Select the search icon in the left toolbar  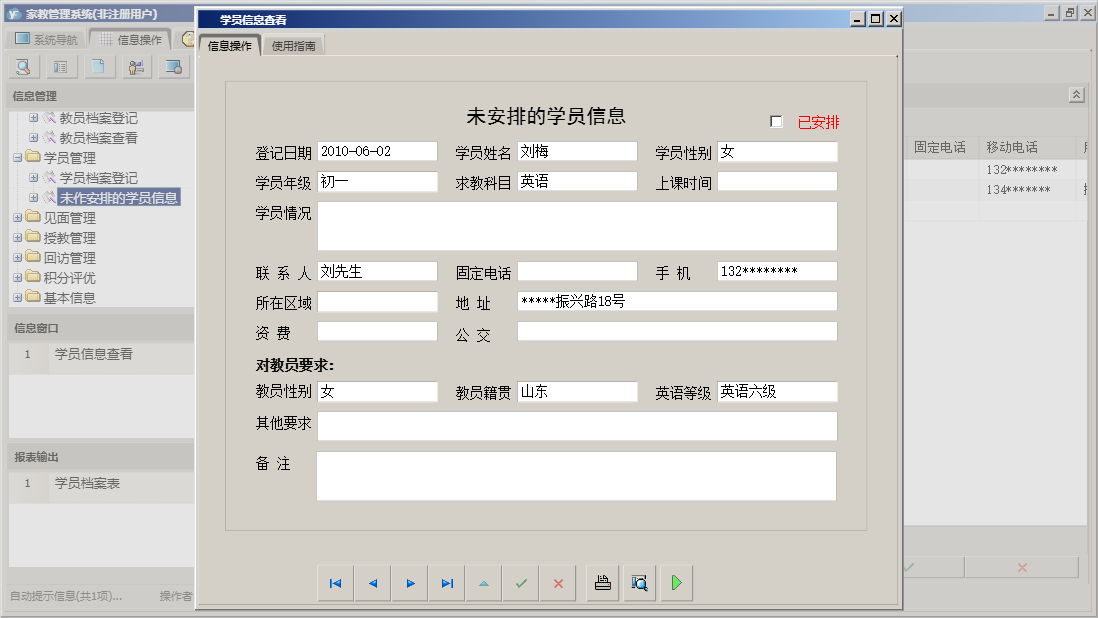(22, 66)
